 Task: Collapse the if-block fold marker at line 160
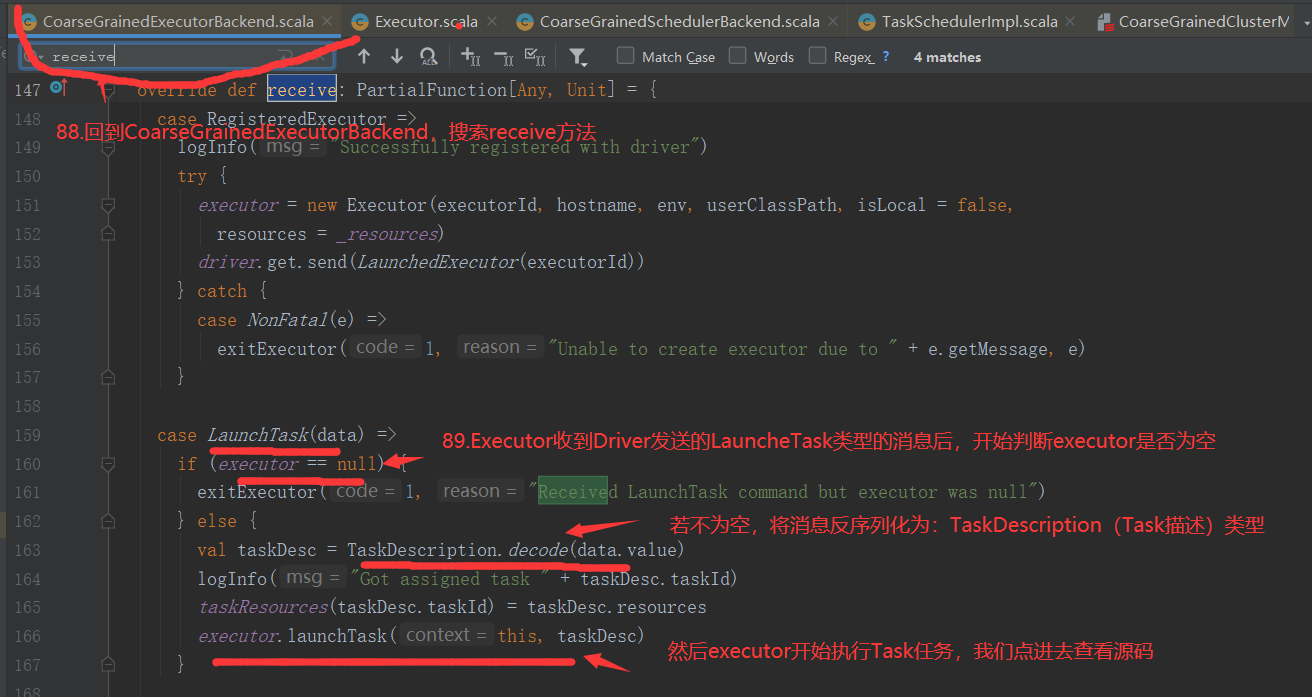pyautogui.click(x=107, y=464)
